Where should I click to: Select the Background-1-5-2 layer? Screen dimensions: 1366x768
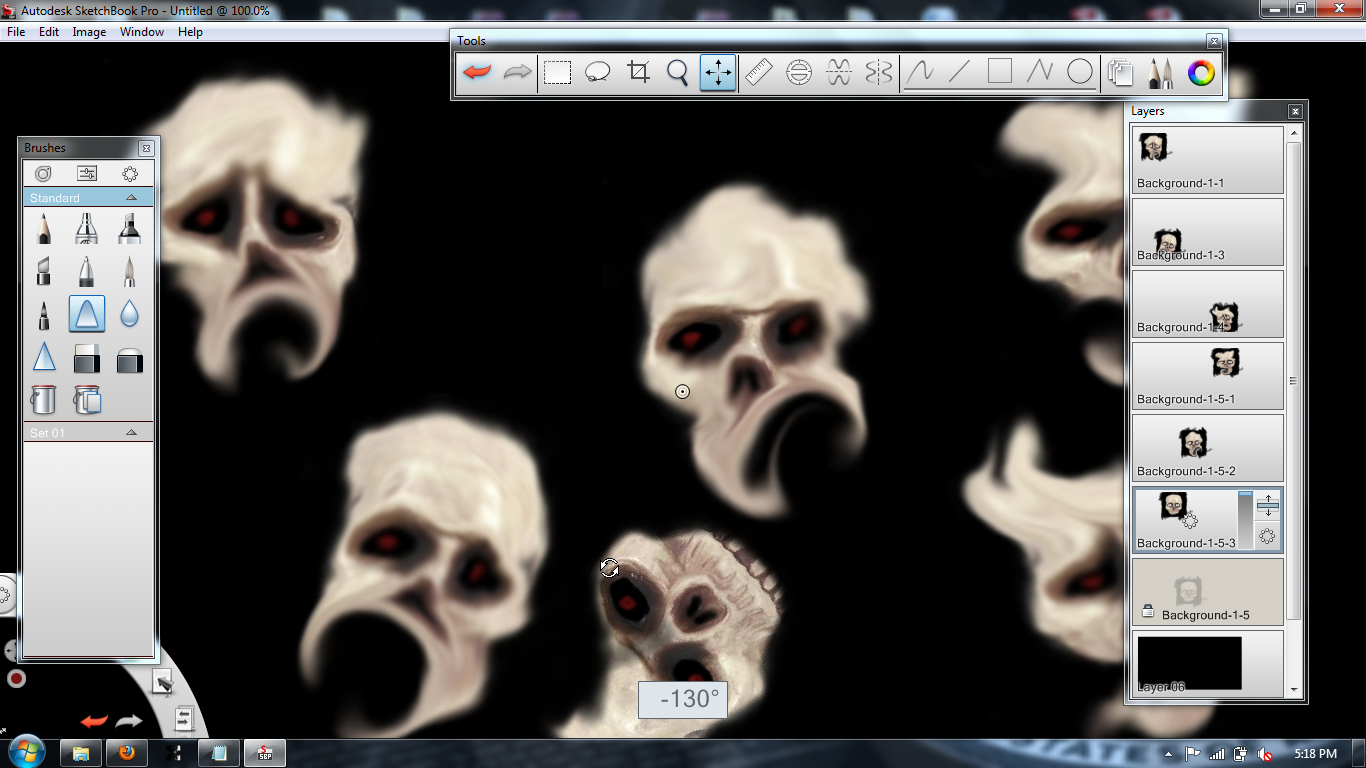pos(1208,447)
